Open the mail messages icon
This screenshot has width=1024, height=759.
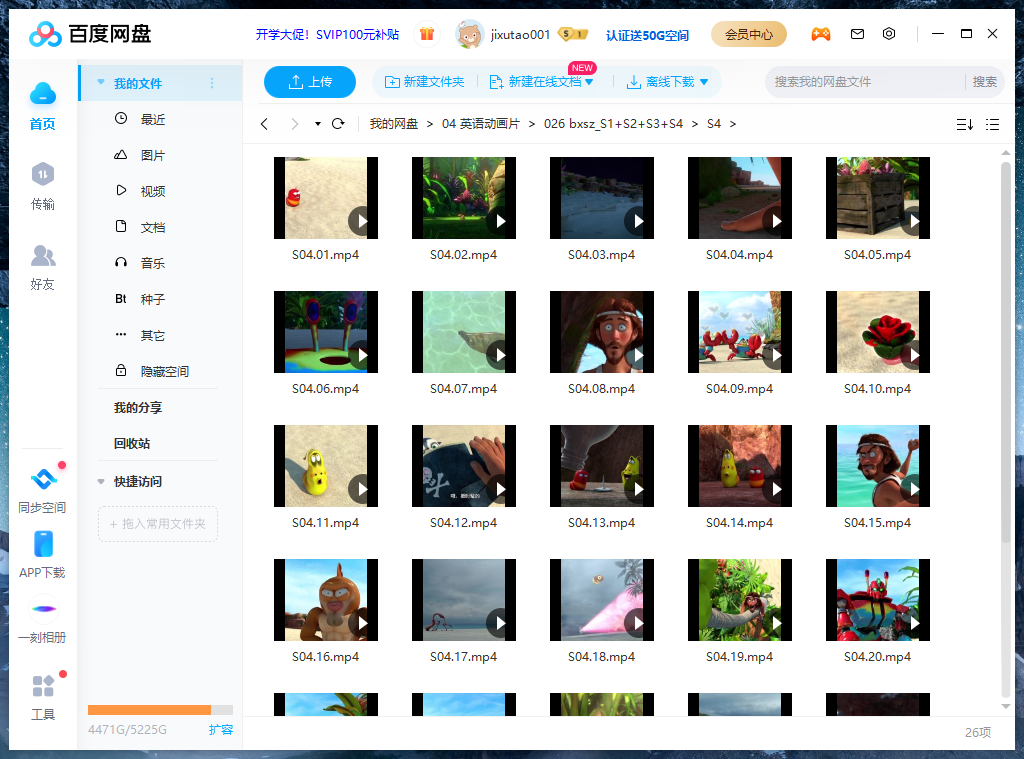857,34
